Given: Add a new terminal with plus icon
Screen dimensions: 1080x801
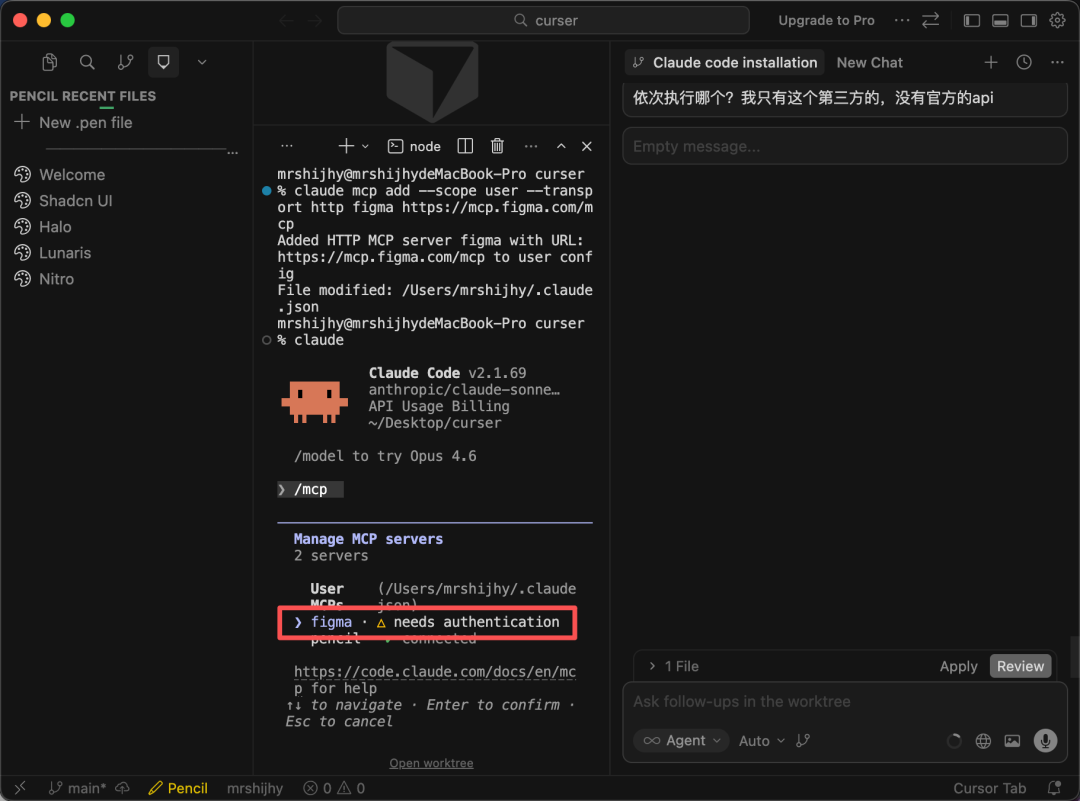Looking at the screenshot, I should (x=346, y=146).
